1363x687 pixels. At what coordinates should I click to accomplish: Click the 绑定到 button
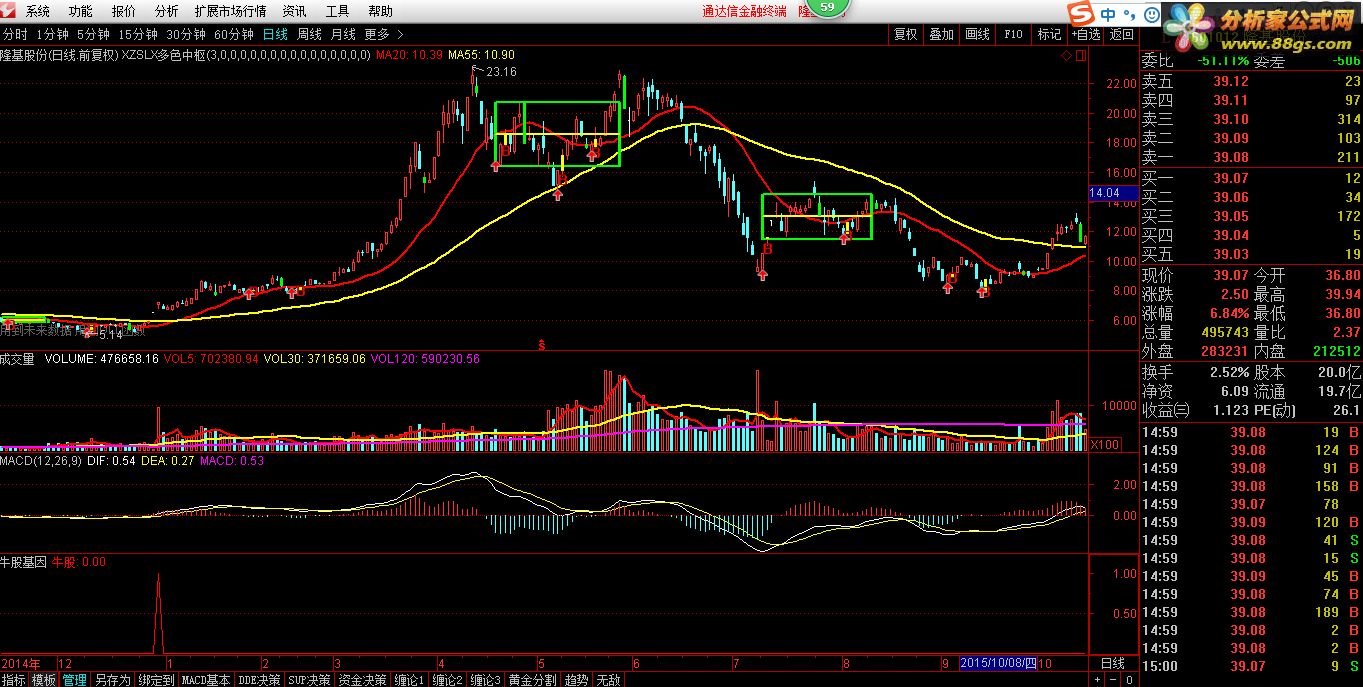[x=156, y=680]
